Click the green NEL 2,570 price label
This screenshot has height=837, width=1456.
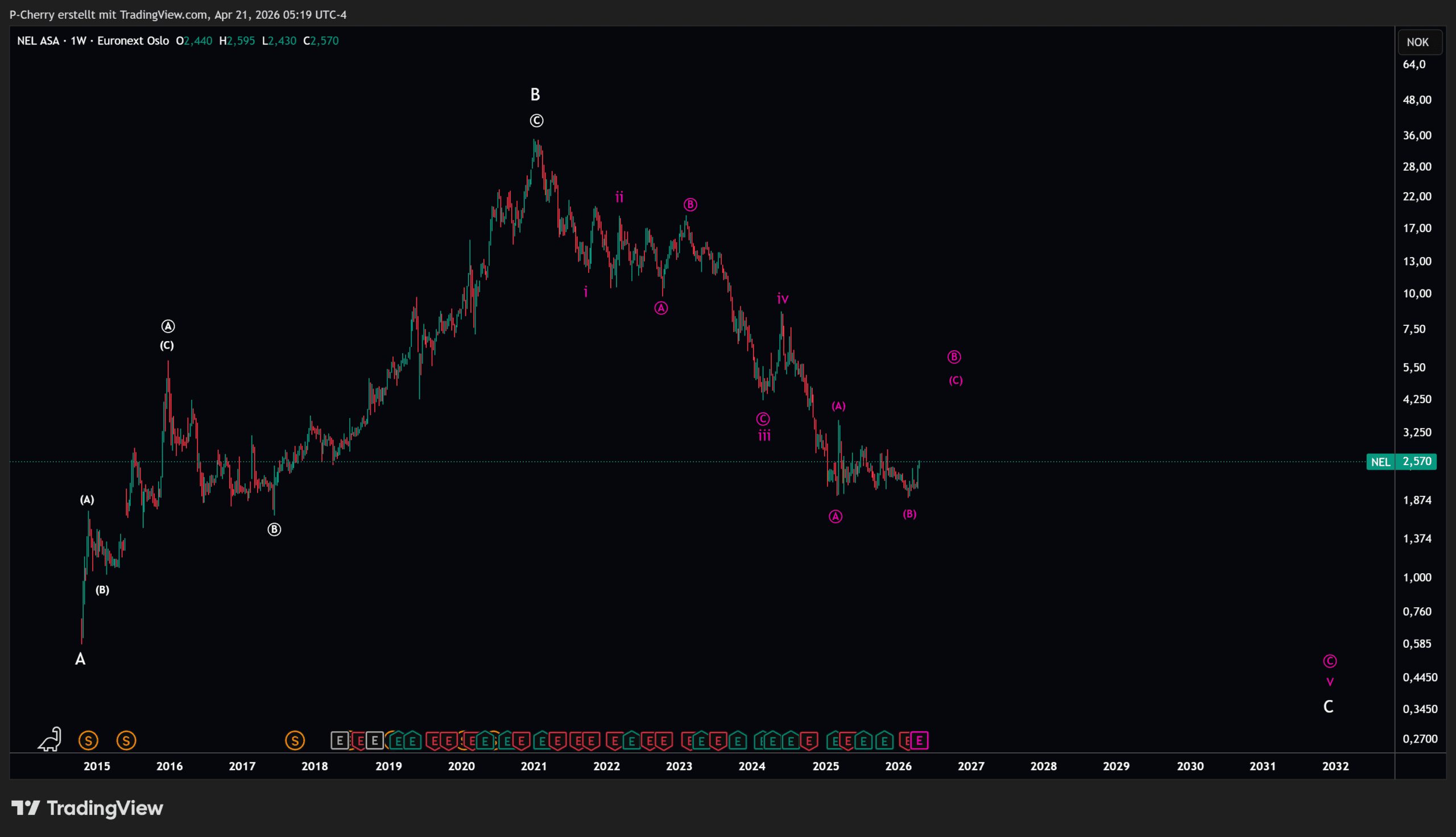tap(1401, 462)
